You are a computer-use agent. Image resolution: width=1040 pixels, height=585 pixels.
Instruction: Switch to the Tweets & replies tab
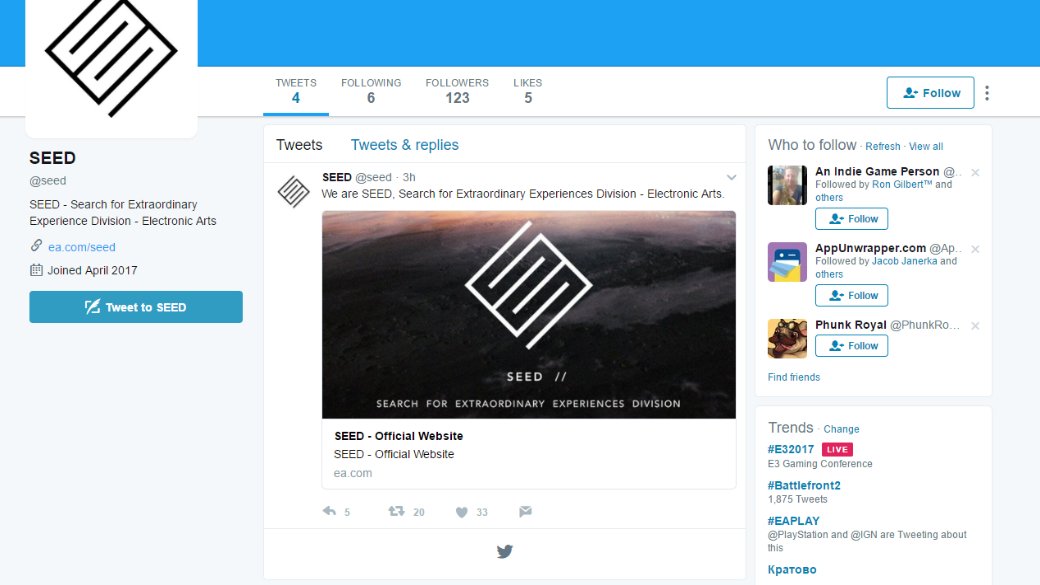[404, 145]
